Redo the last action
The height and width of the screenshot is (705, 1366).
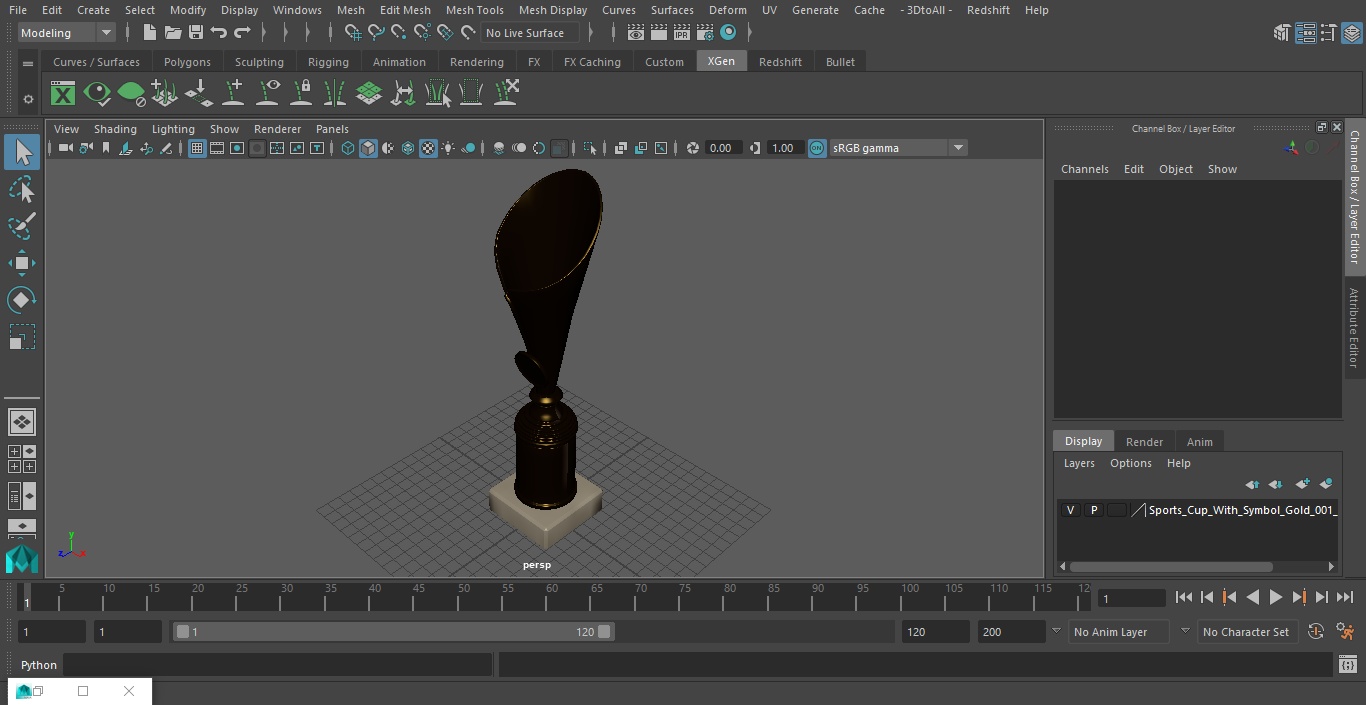point(242,33)
